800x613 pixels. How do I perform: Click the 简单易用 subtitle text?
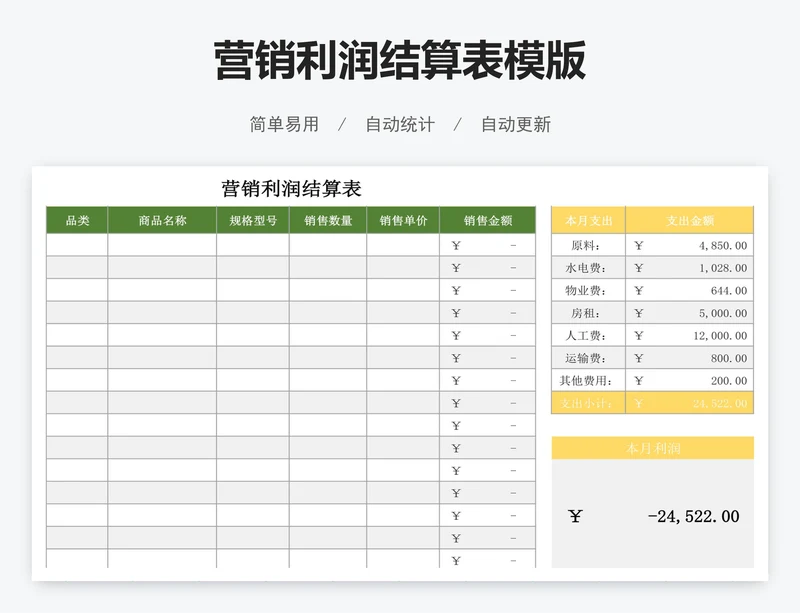click(x=284, y=124)
